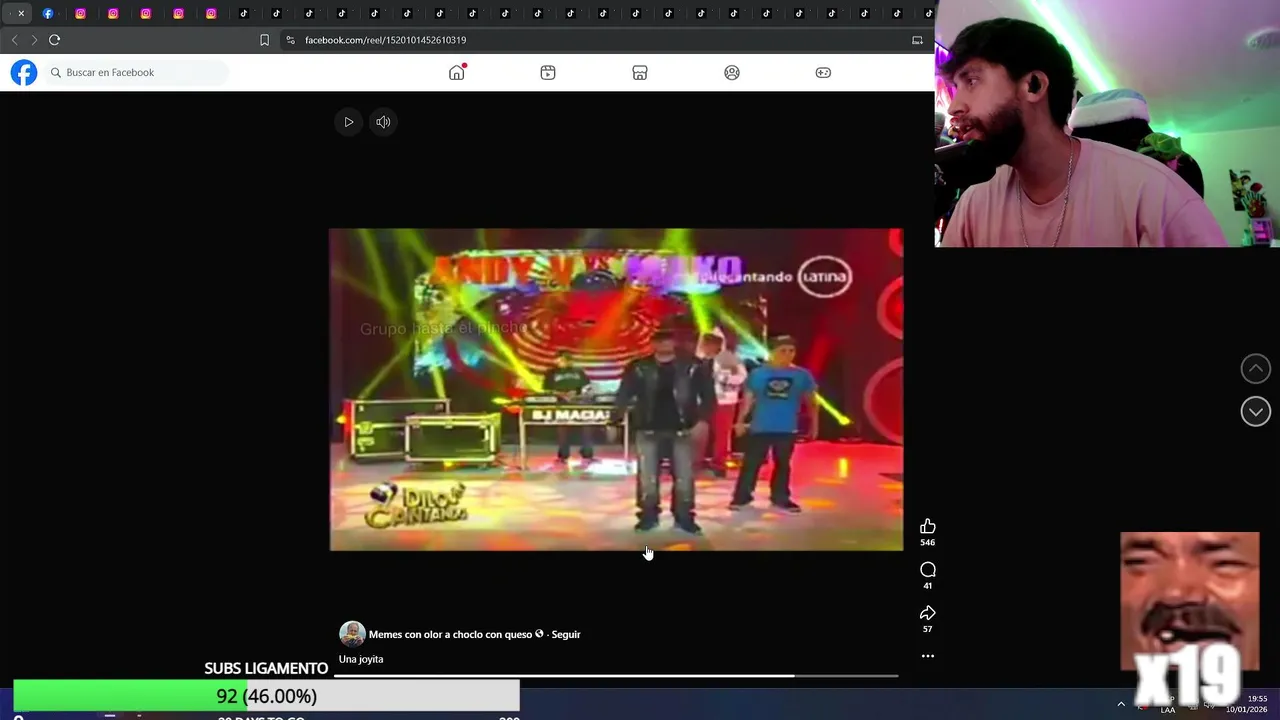Click Seguir to follow the page

tap(566, 634)
